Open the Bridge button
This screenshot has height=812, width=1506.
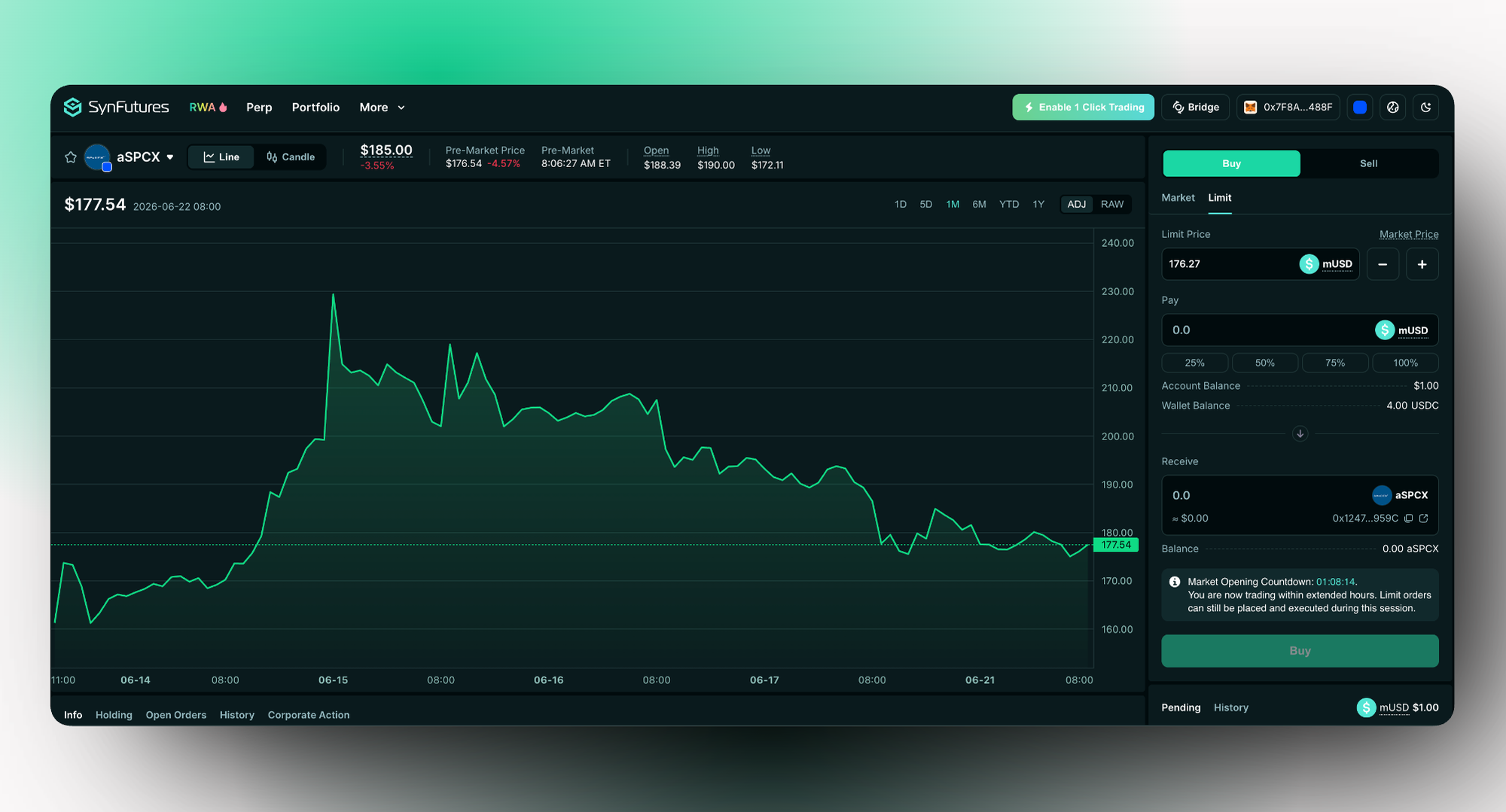pos(1196,108)
